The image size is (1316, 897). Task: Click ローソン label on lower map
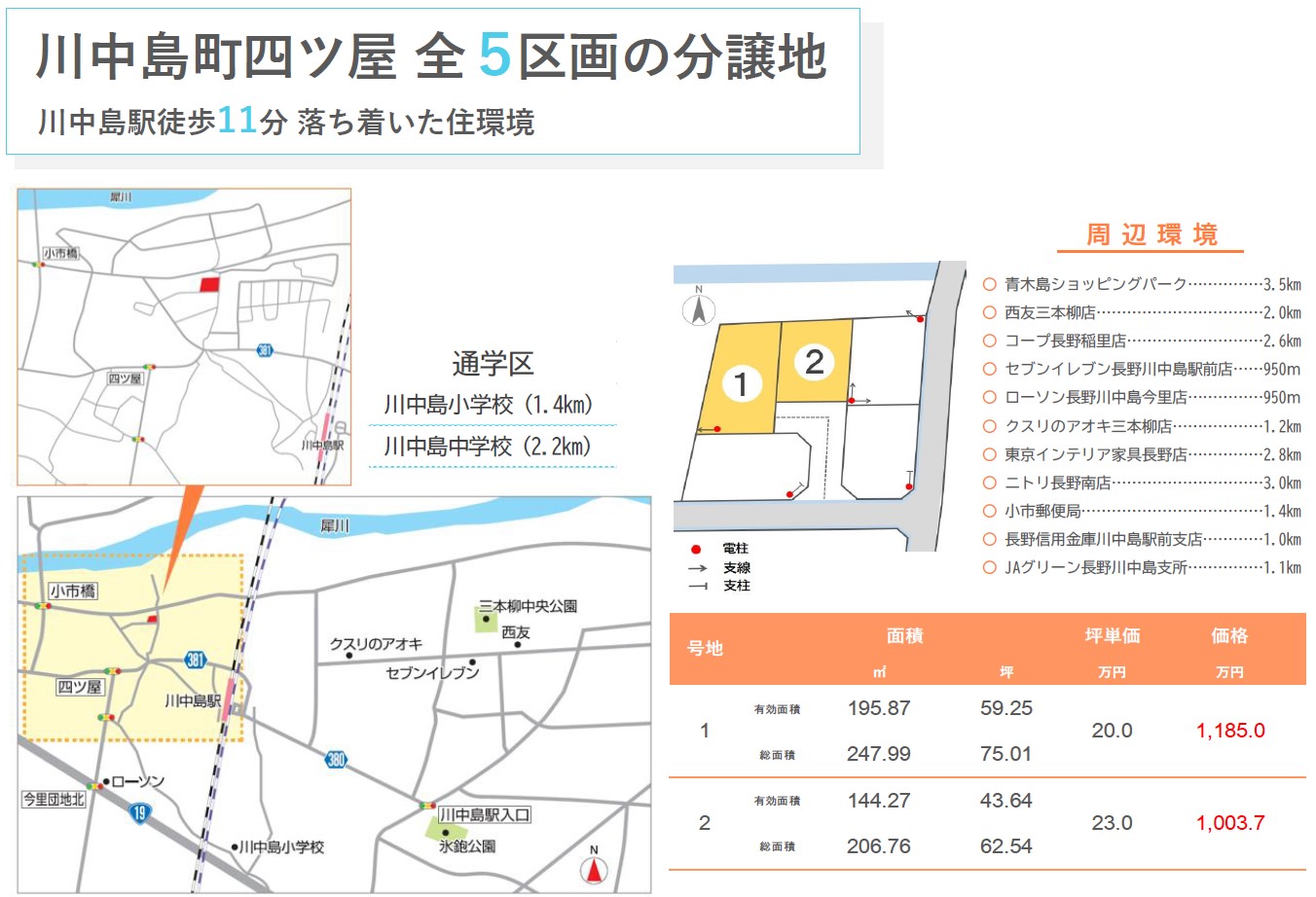click(x=137, y=781)
